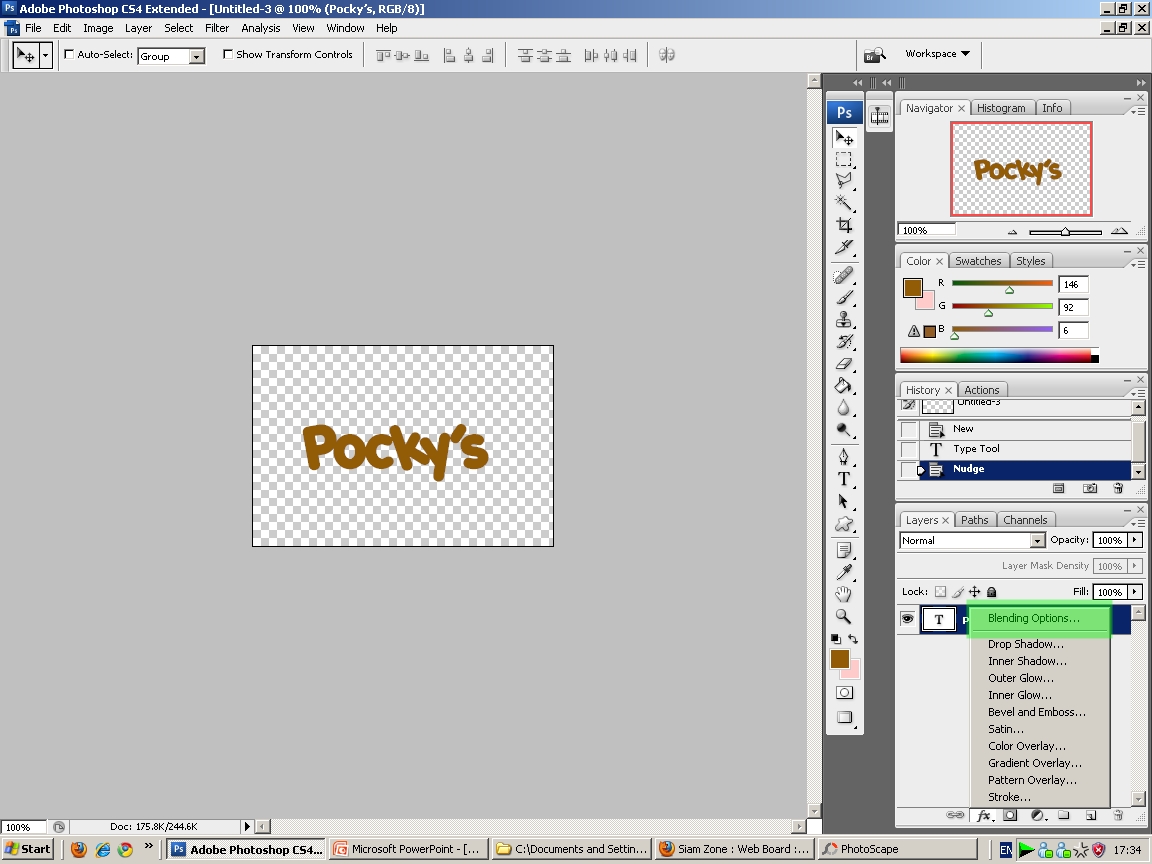This screenshot has height=864, width=1152.
Task: Switch to the Channels tab
Action: [1025, 520]
